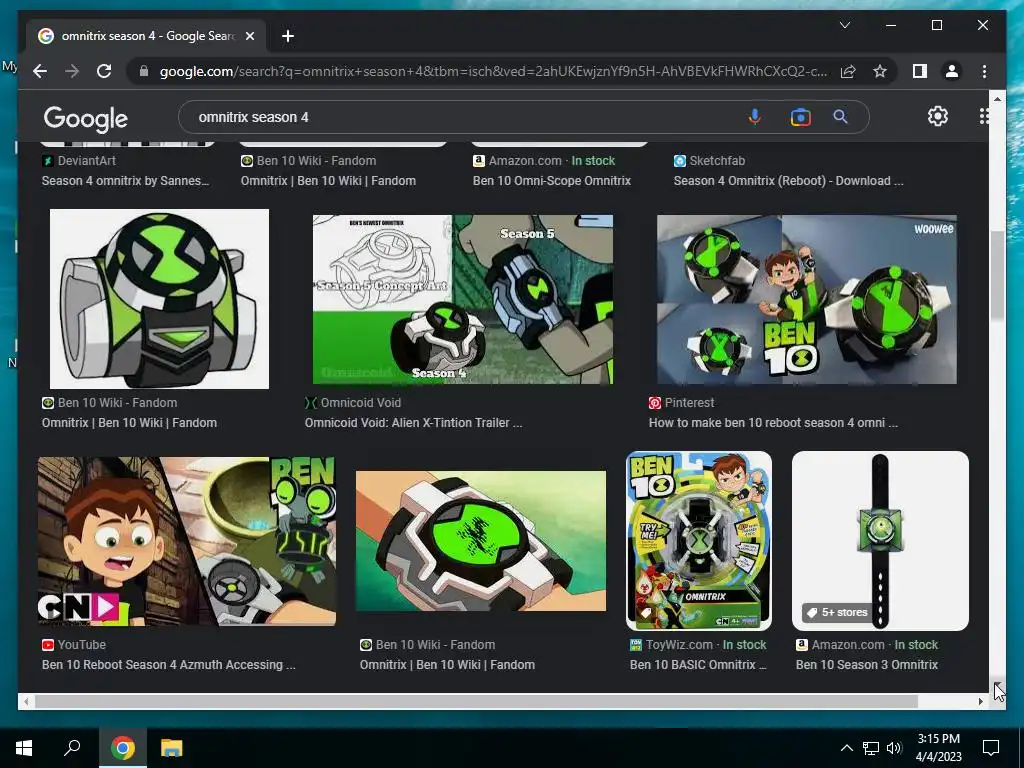
Task: Open the Google apps grid
Action: click(x=984, y=116)
